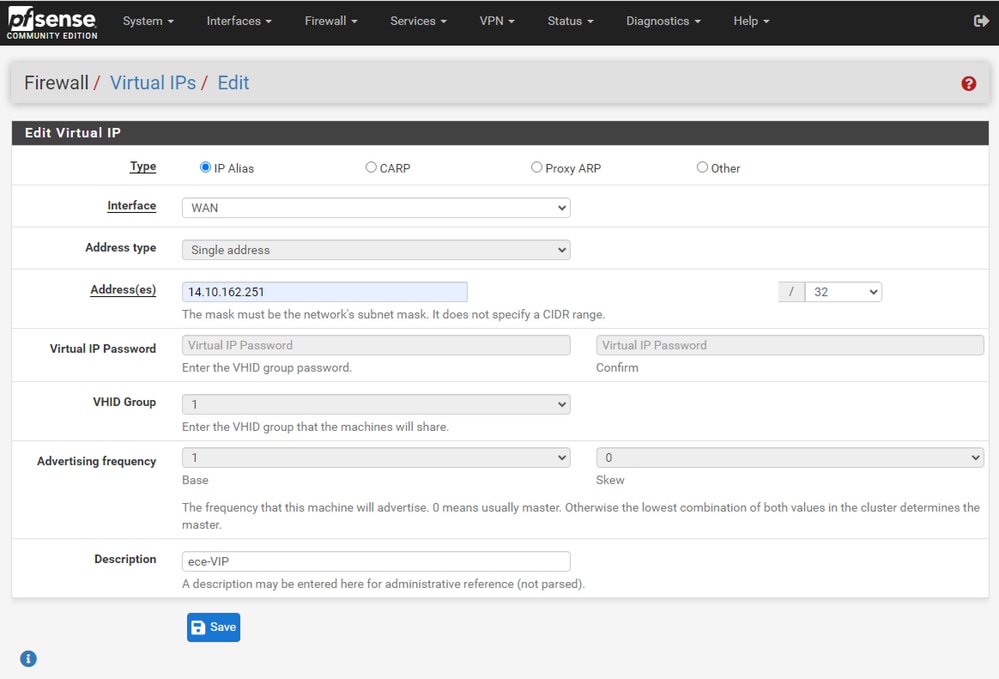Open the subnet mask dropdown showing 32
Screen dimensions: 999x679
coord(843,292)
